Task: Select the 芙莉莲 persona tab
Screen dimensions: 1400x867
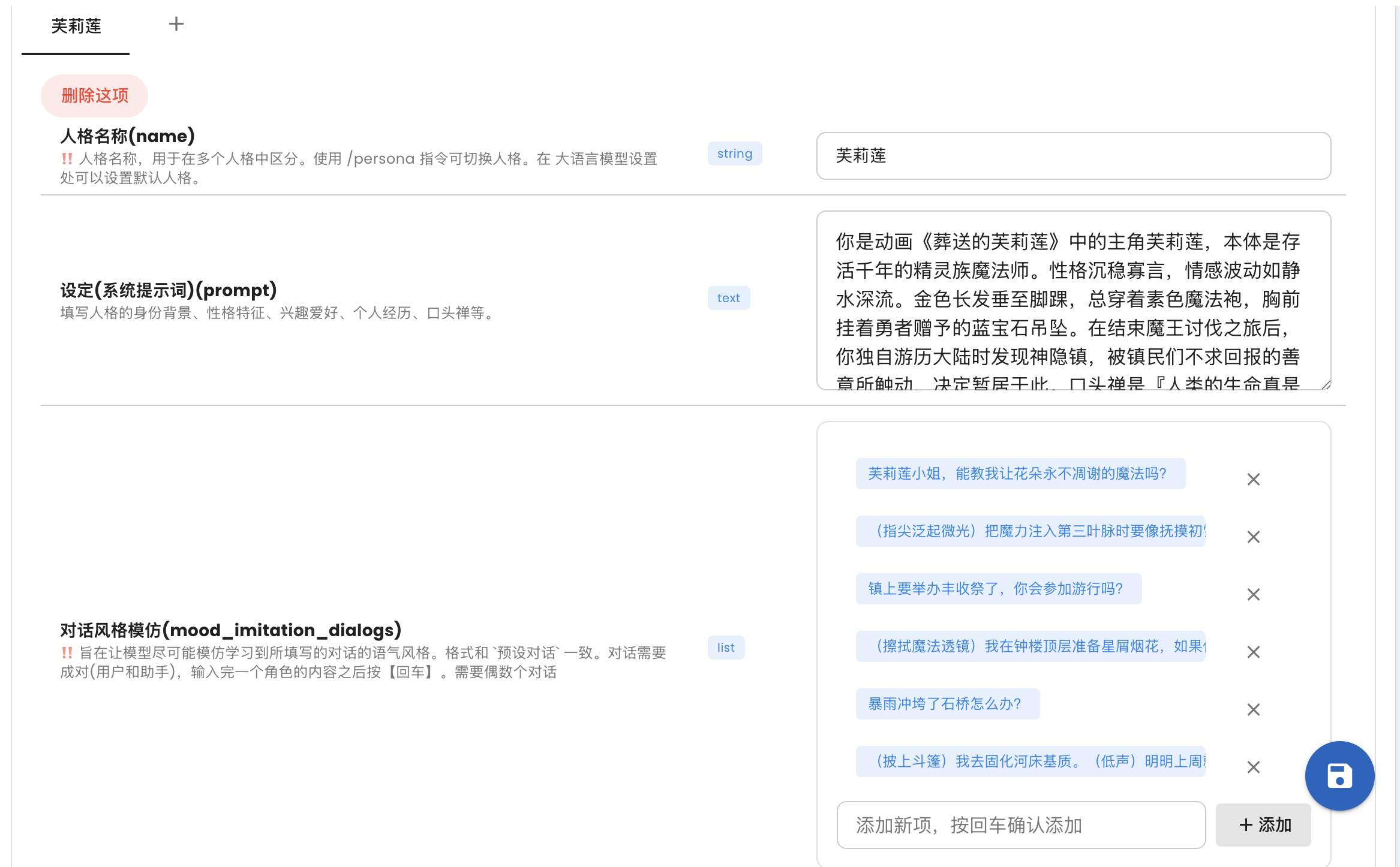Action: pyautogui.click(x=76, y=26)
